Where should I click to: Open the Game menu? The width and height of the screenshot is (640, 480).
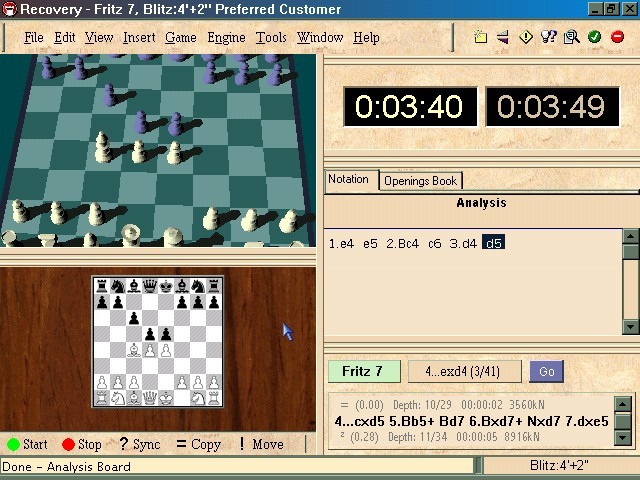181,38
